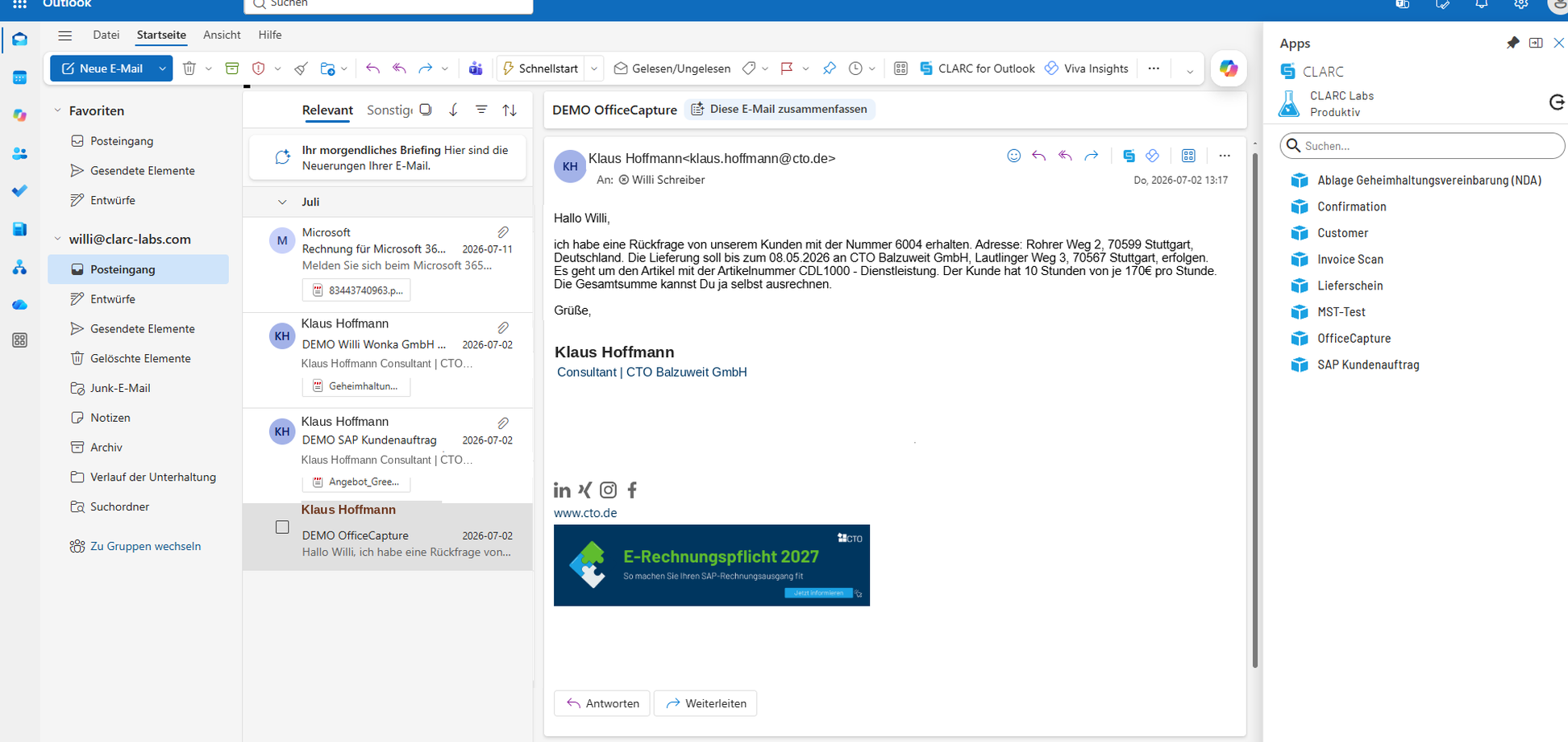
Task: Share to Teams from the ribbon
Action: click(x=476, y=69)
